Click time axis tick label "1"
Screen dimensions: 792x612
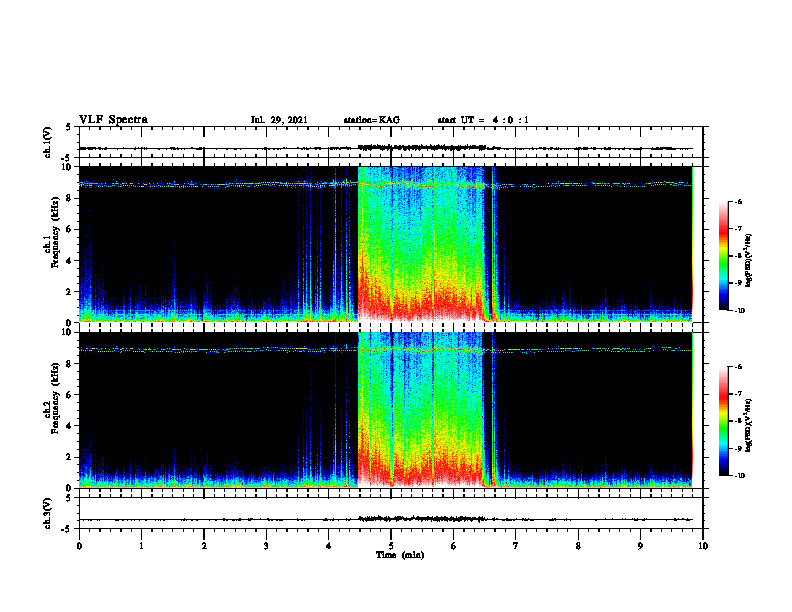click(141, 546)
